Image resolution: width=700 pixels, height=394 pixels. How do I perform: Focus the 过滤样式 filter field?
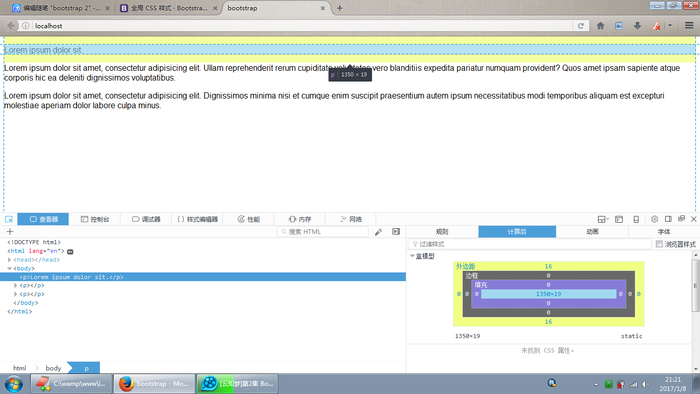530,244
